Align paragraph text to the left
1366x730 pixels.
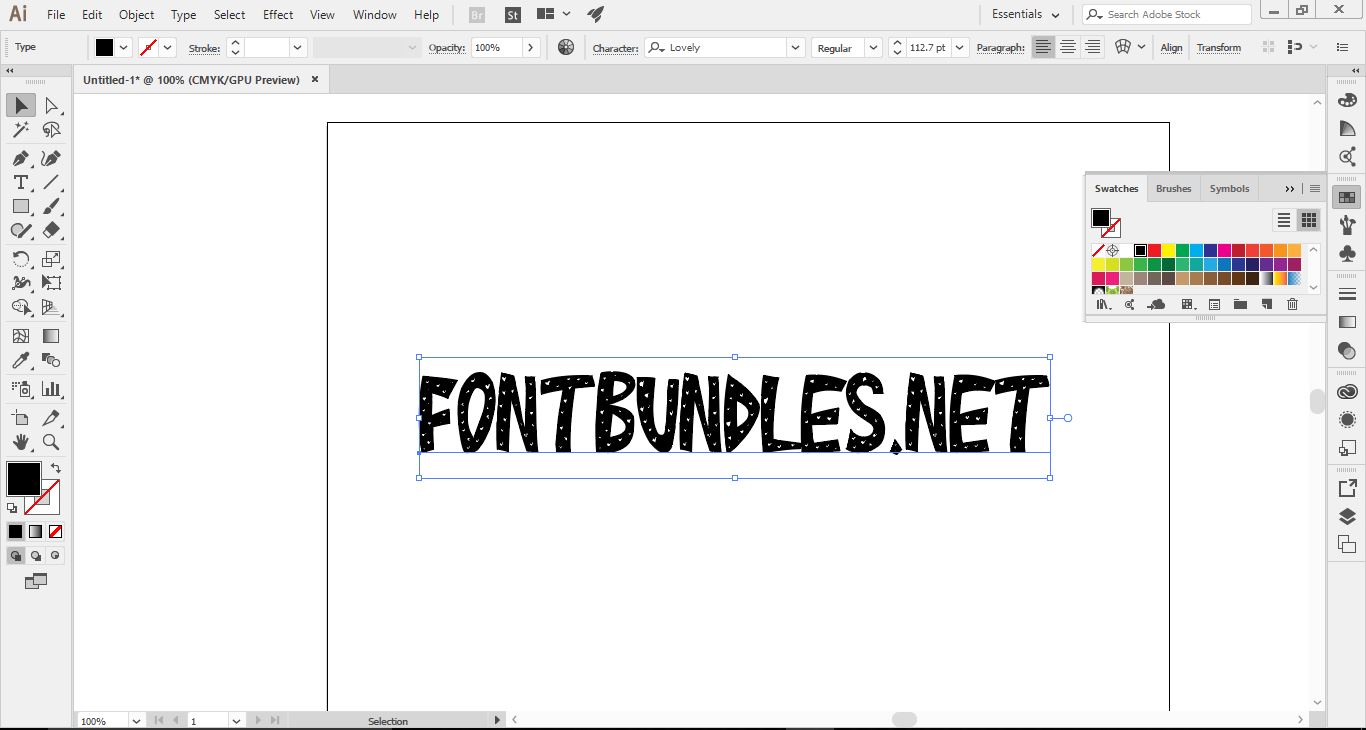coord(1043,47)
